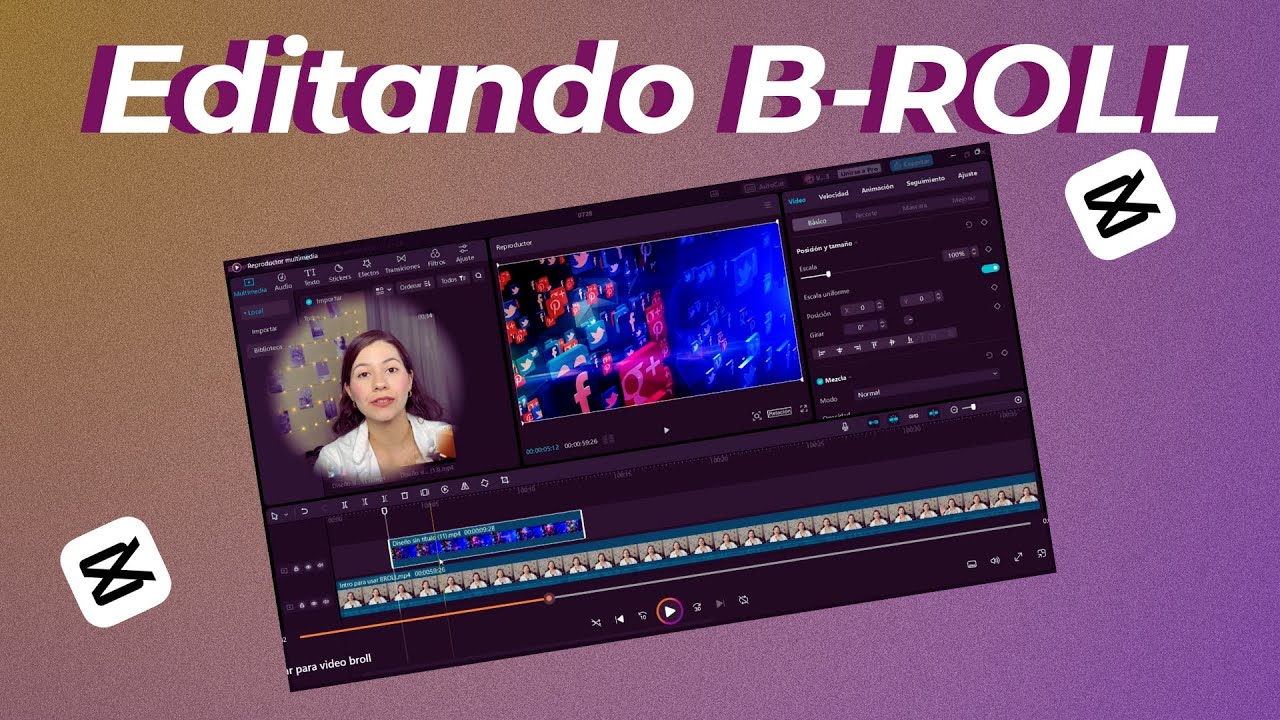The width and height of the screenshot is (1280, 720).
Task: Toggle repeat in media player bar
Action: [744, 600]
